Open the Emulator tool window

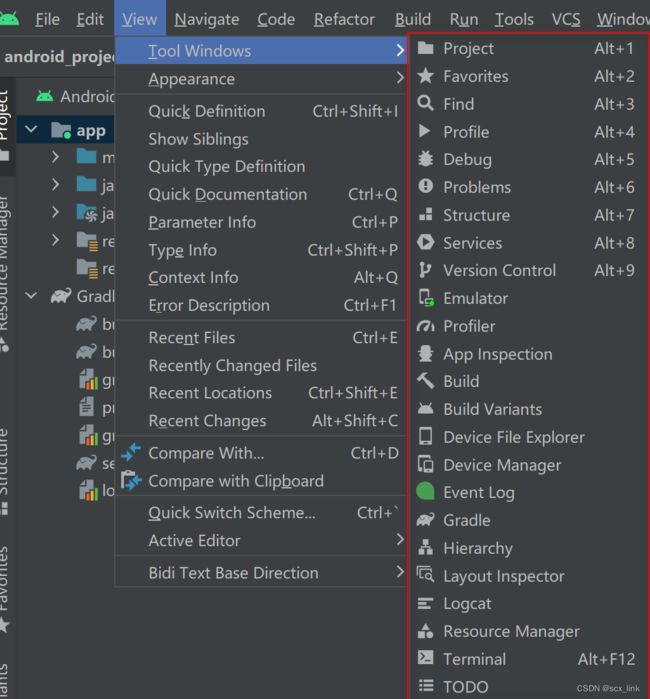[x=528, y=298]
